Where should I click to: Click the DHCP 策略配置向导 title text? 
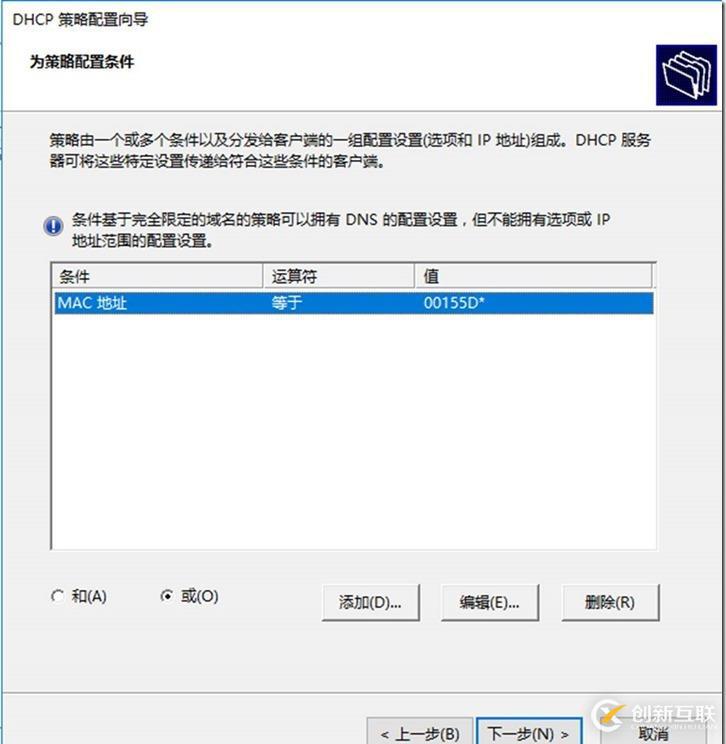tap(80, 19)
